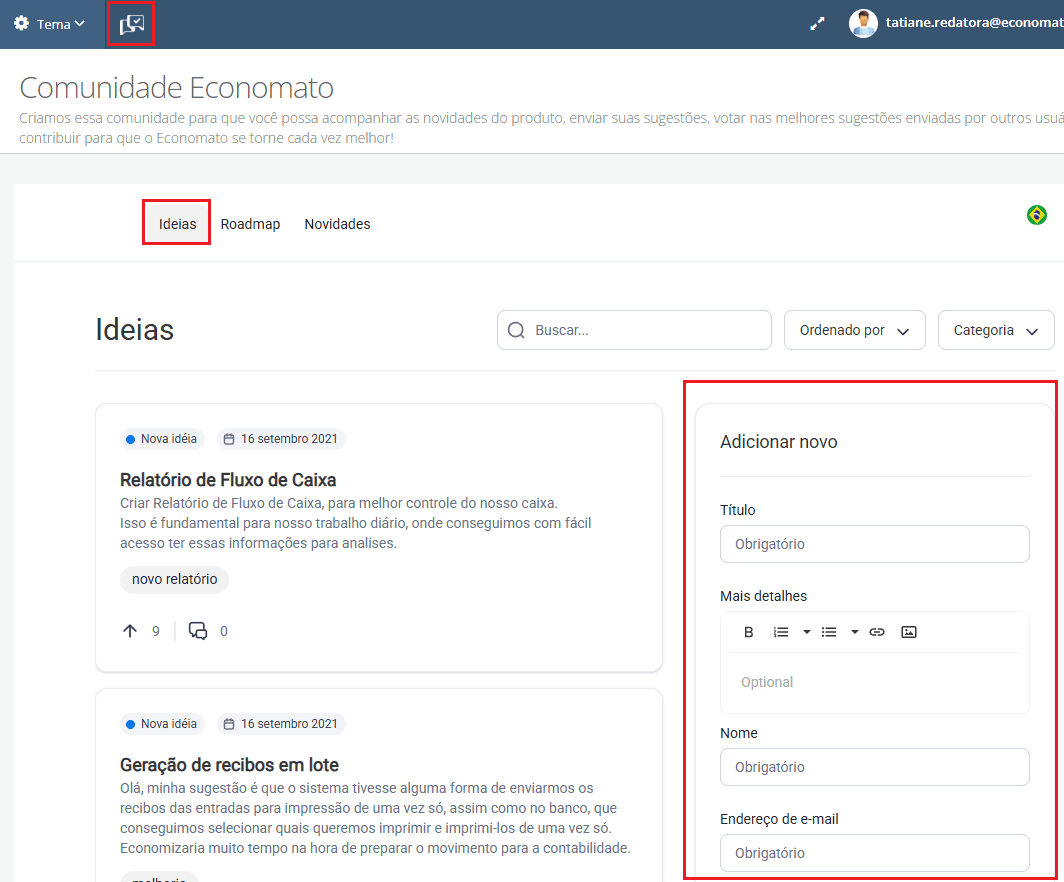Upvote the Relatório de Fluxo de Caixa idea
1064x882 pixels.
click(x=130, y=631)
